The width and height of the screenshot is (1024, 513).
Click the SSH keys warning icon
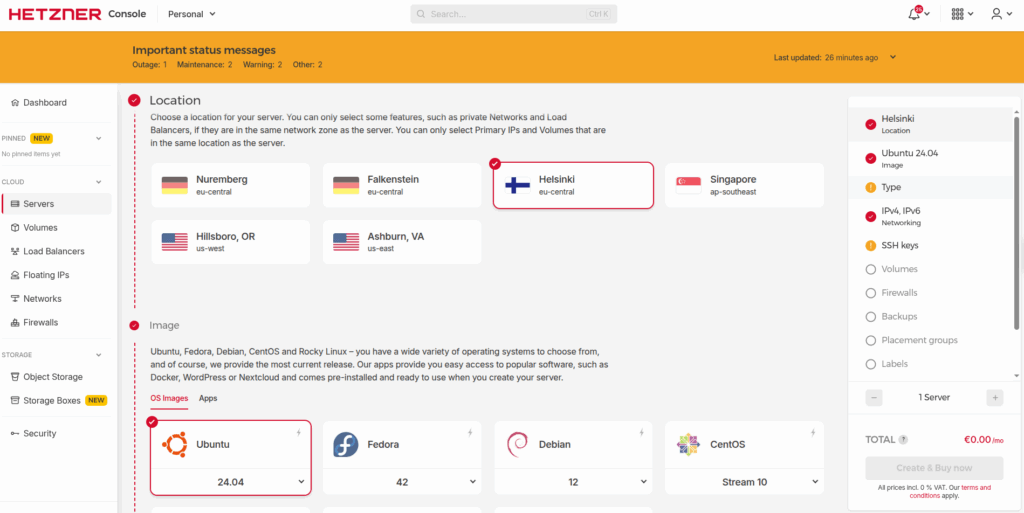[871, 246]
